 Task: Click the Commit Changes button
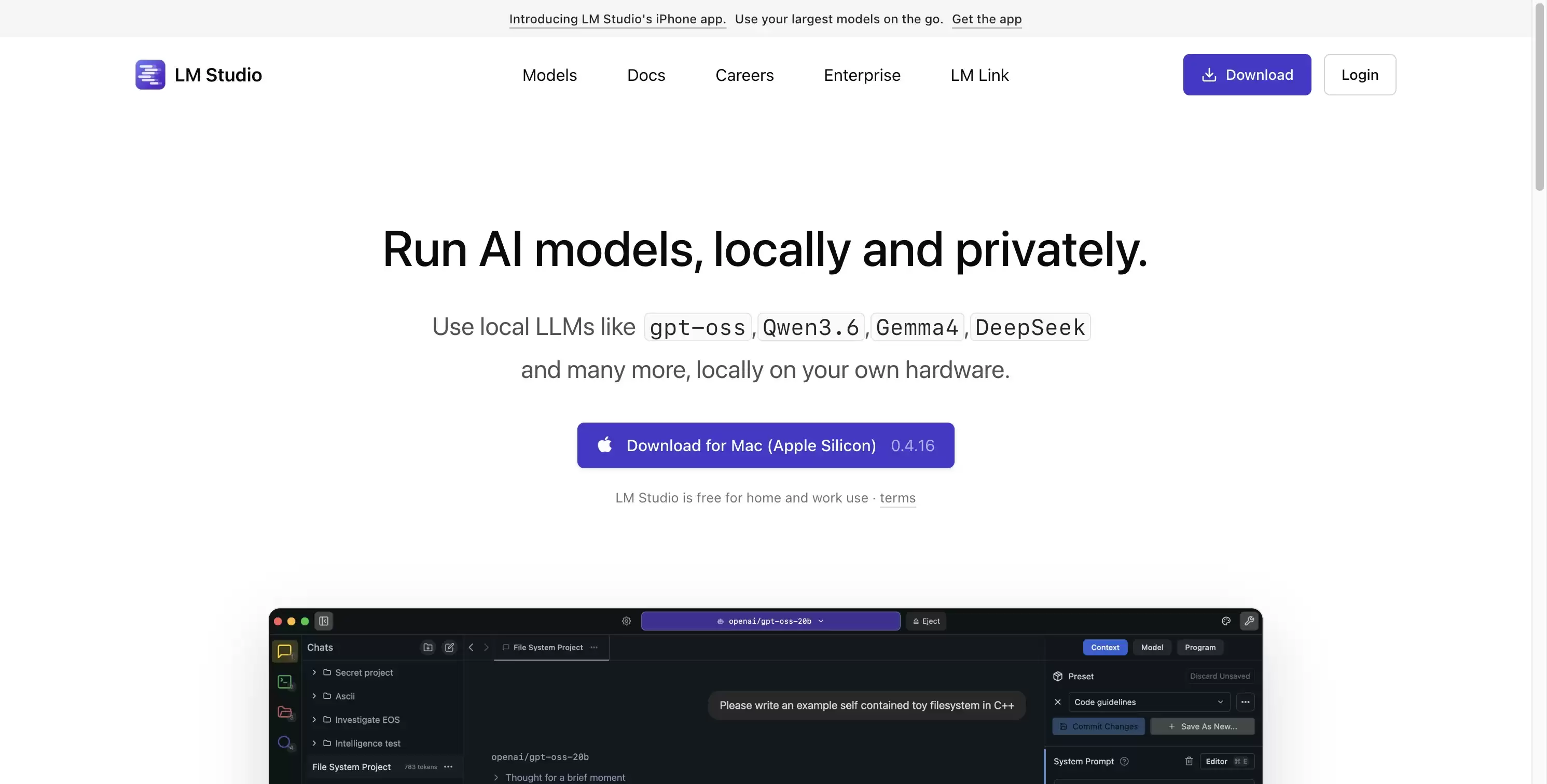1098,726
